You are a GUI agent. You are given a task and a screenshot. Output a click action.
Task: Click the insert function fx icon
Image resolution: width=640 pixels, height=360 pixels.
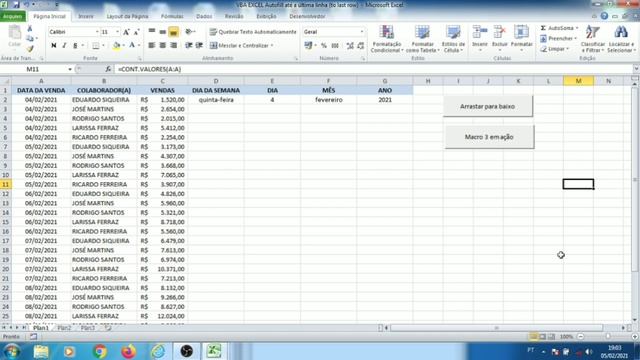[x=108, y=69]
